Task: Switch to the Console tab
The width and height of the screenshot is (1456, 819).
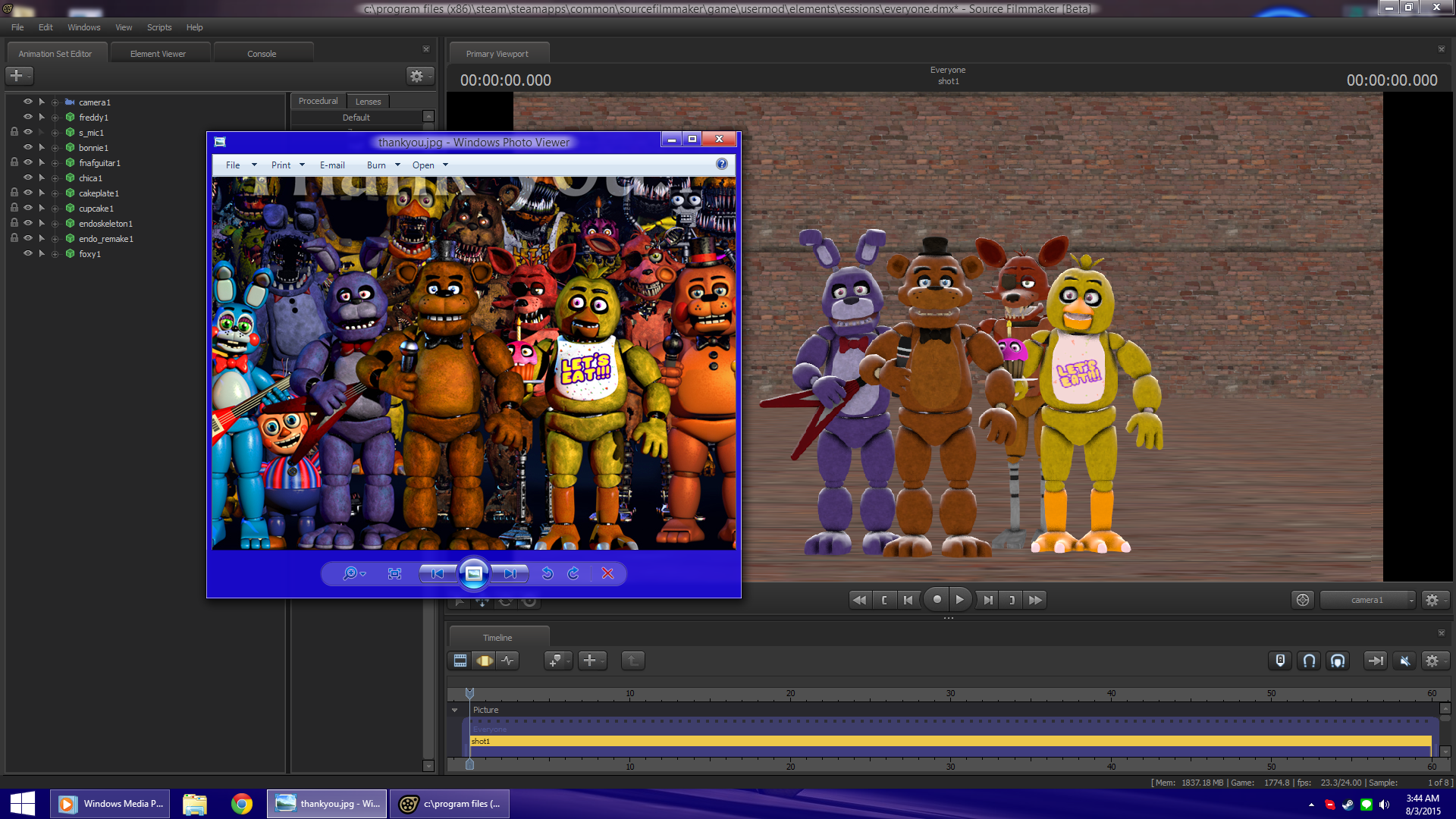Action: click(262, 54)
